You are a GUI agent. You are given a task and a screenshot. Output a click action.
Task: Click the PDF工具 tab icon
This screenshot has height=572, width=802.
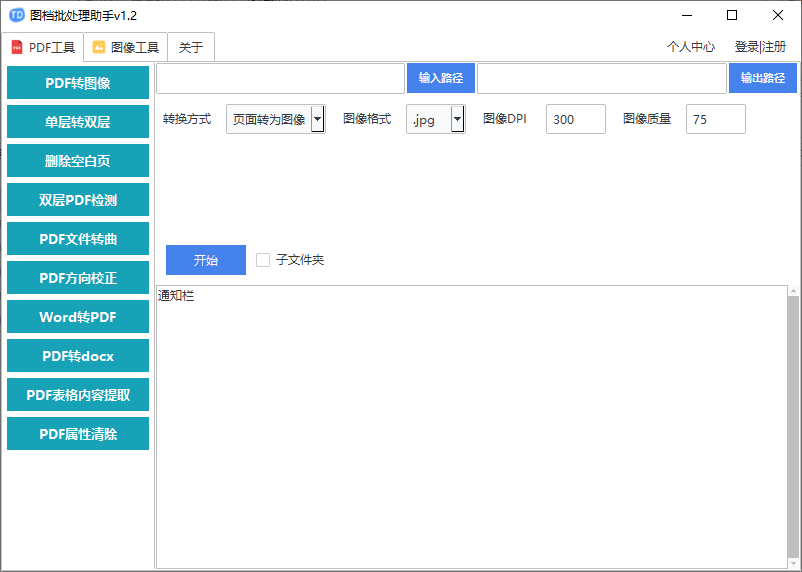click(x=17, y=47)
